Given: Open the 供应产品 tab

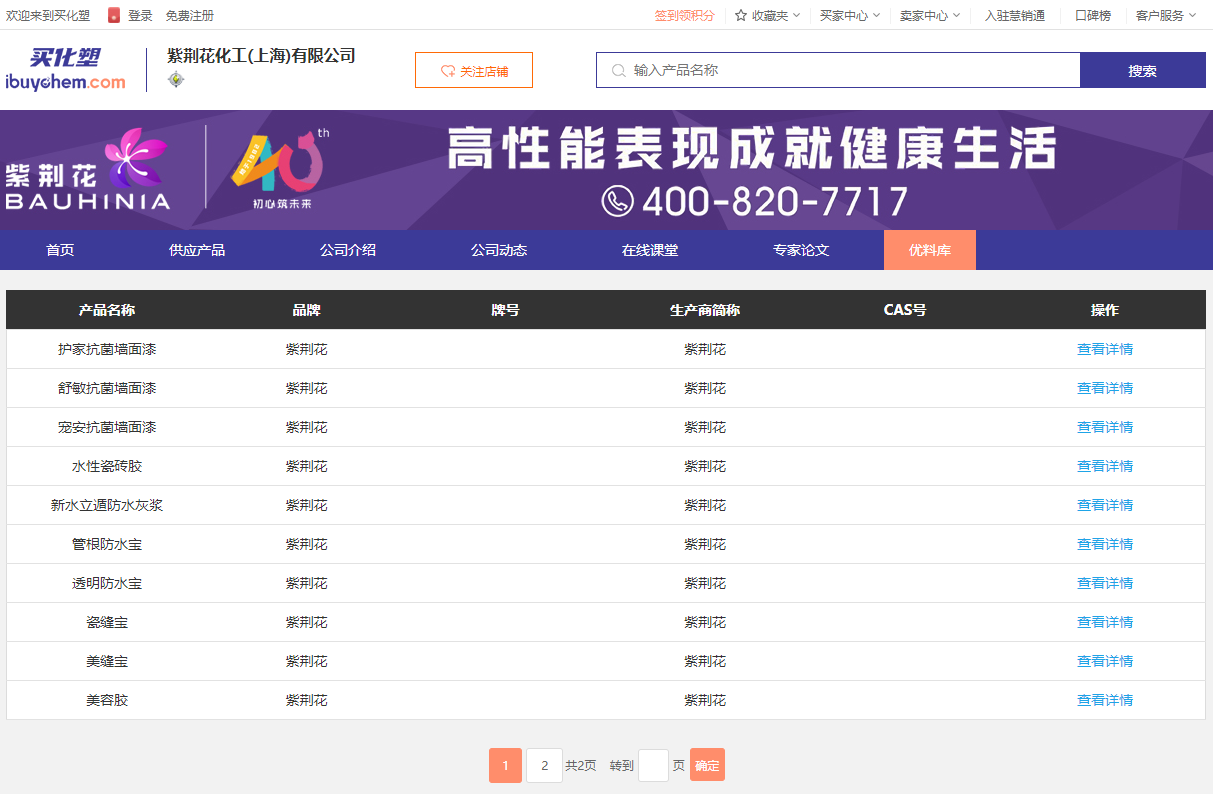Looking at the screenshot, I should coord(197,250).
